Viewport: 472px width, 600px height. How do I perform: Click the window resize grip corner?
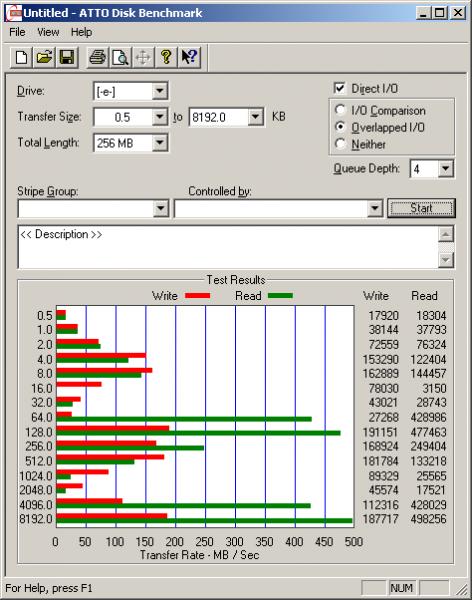462,590
